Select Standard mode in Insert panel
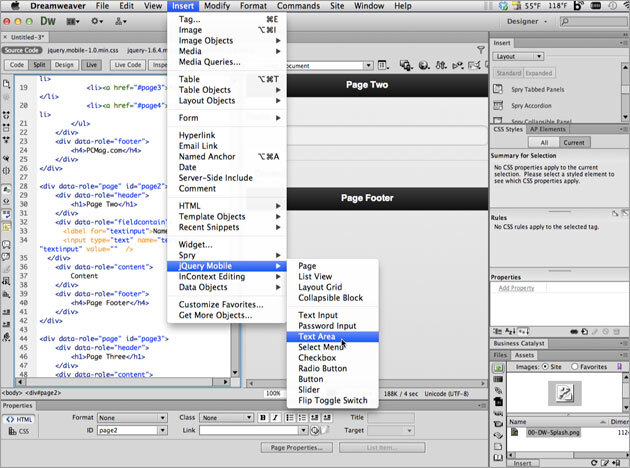The height and width of the screenshot is (468, 630). (x=508, y=73)
